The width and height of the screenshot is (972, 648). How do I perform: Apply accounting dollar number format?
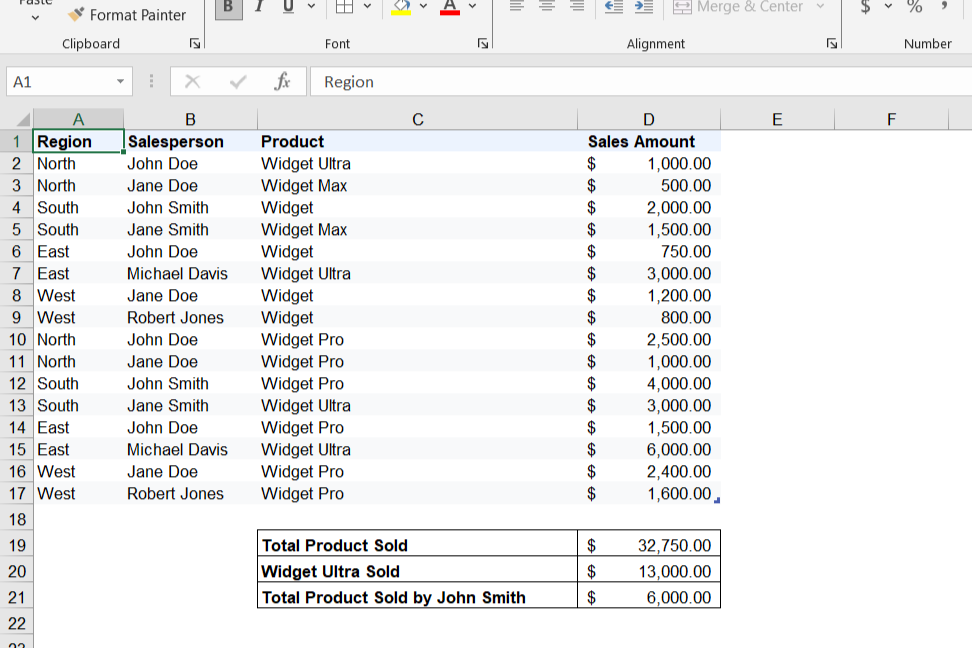(865, 7)
